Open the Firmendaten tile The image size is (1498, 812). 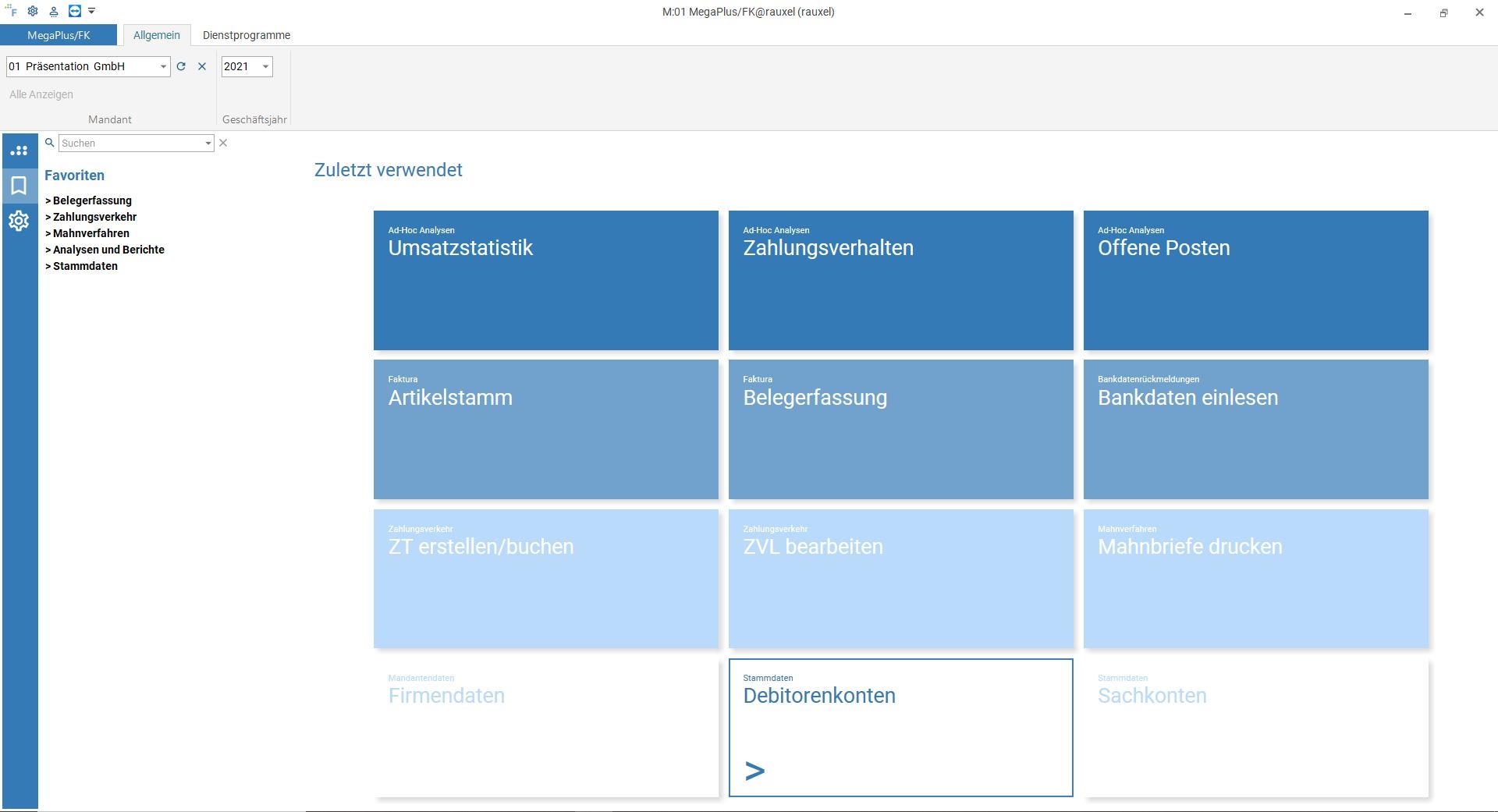click(x=546, y=728)
